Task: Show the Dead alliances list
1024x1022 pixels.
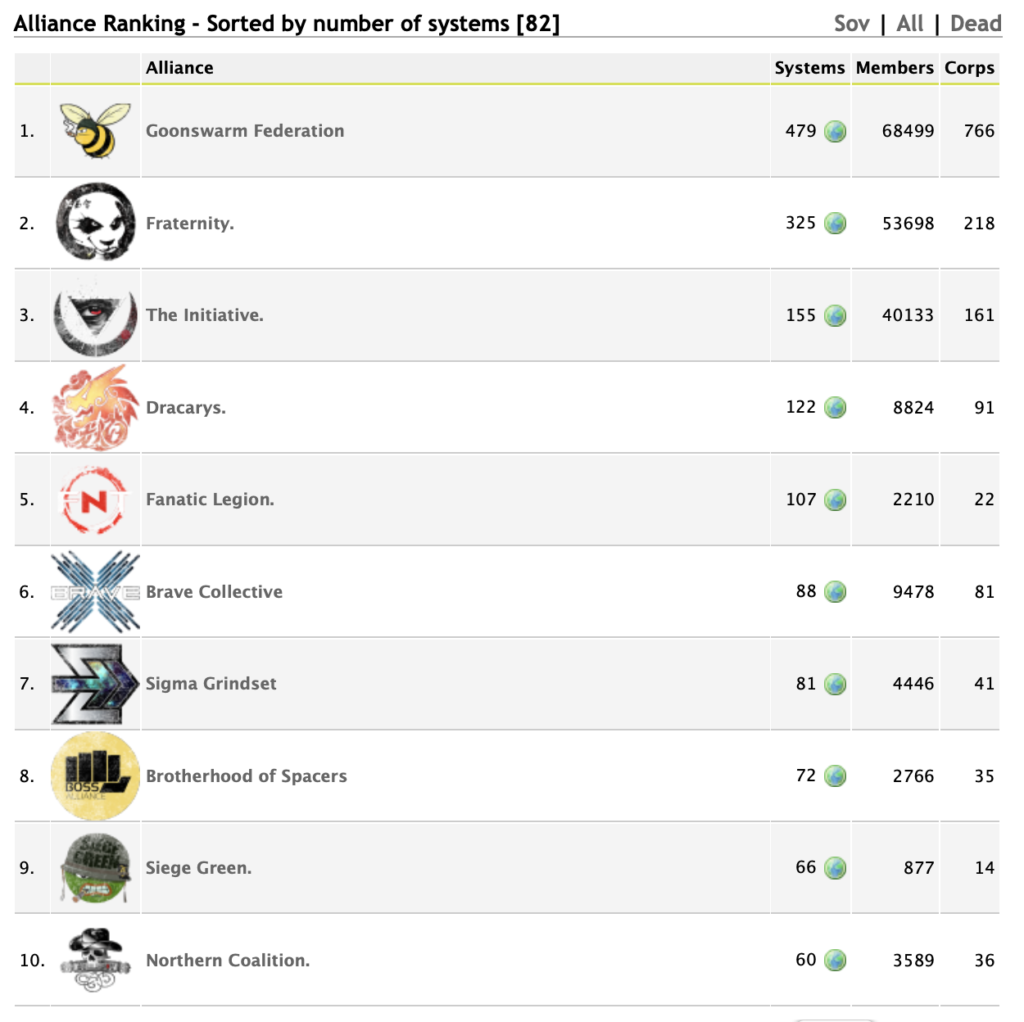Action: click(975, 23)
